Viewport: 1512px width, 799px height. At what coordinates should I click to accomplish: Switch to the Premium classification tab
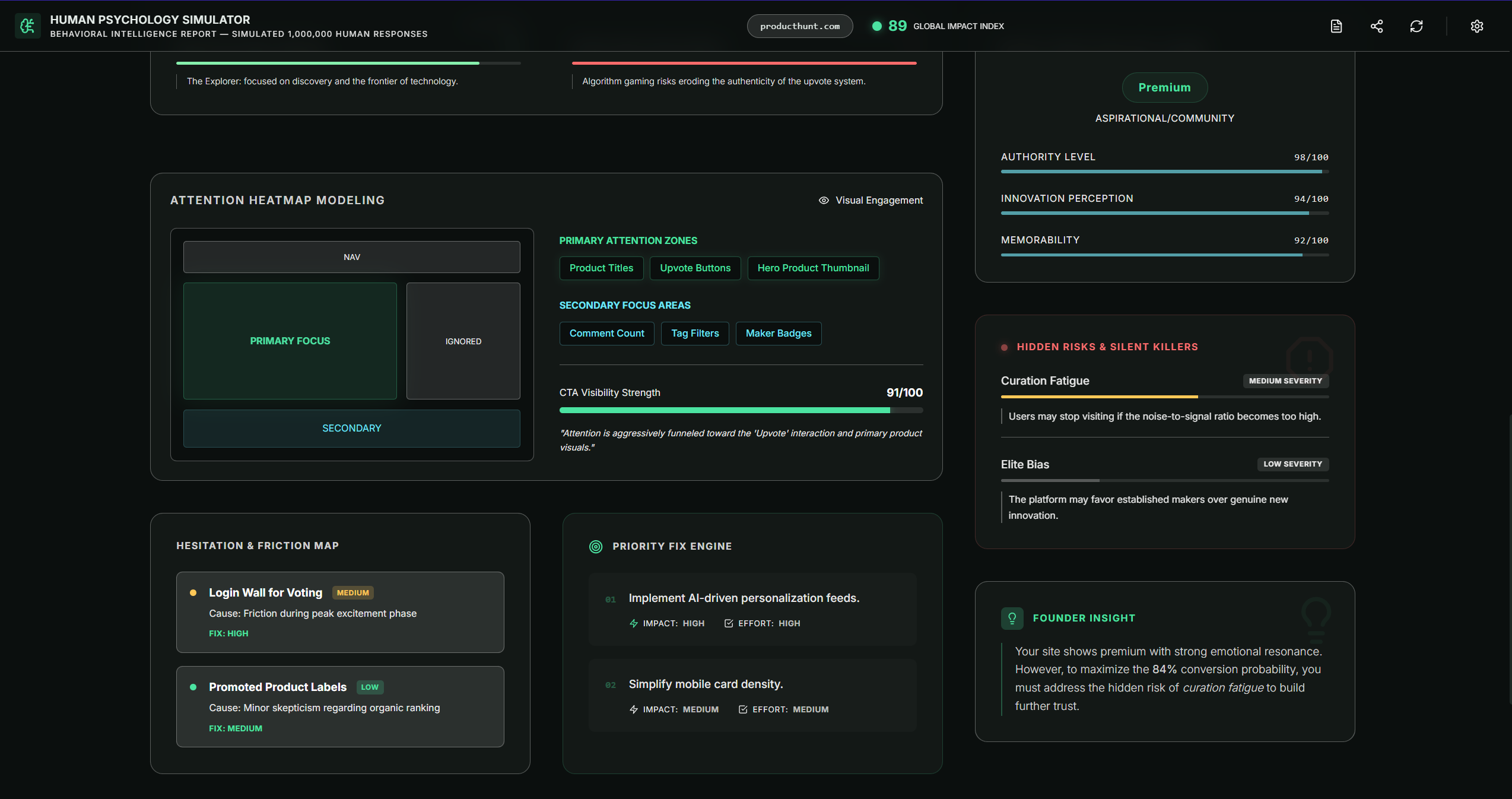1164,87
